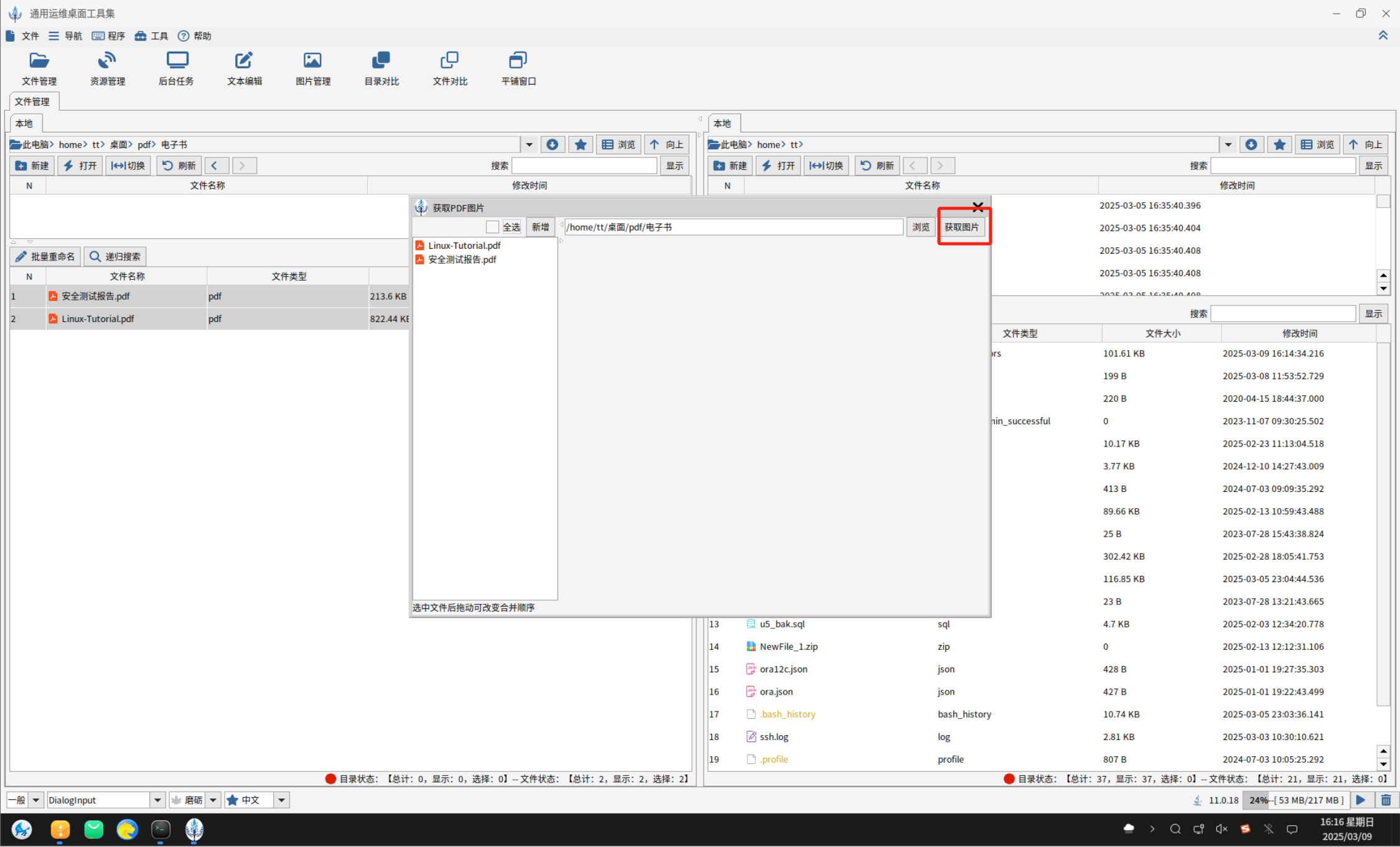Launch 图片管理 from the toolbar
The height and width of the screenshot is (847, 1400).
[x=312, y=68]
